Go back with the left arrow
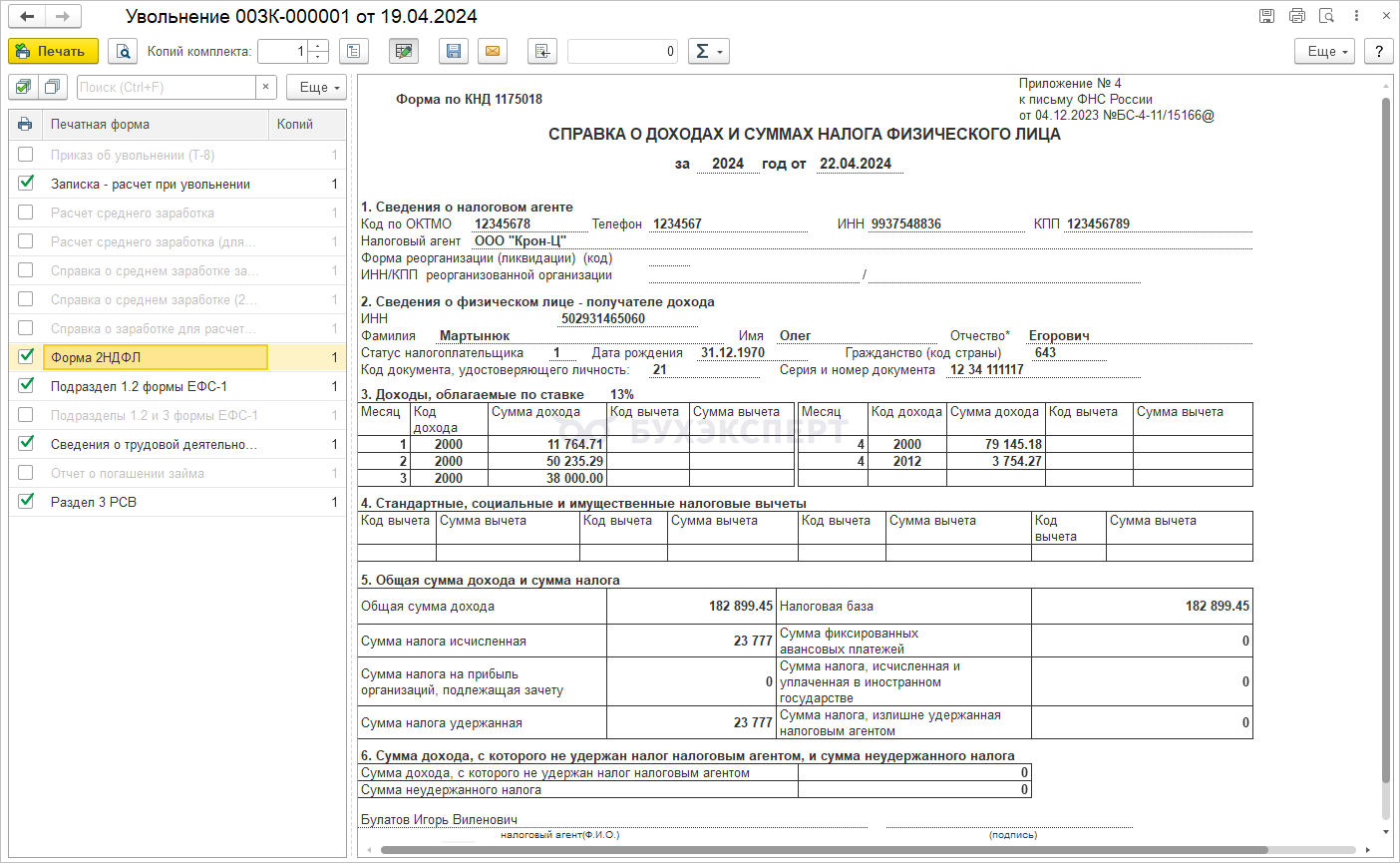The width and height of the screenshot is (1400, 863). 27,16
